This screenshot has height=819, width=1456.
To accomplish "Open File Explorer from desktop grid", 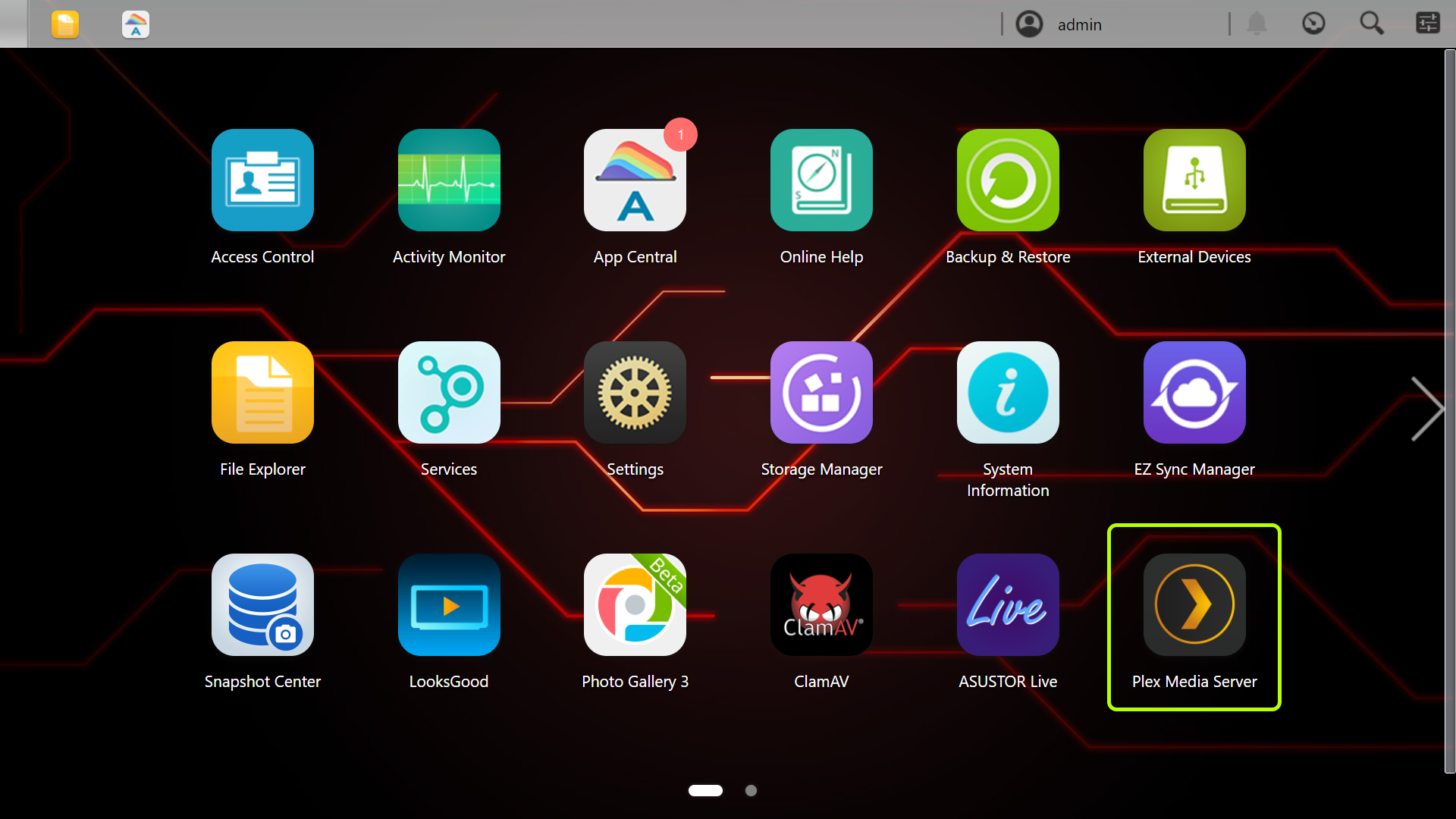I will click(262, 393).
